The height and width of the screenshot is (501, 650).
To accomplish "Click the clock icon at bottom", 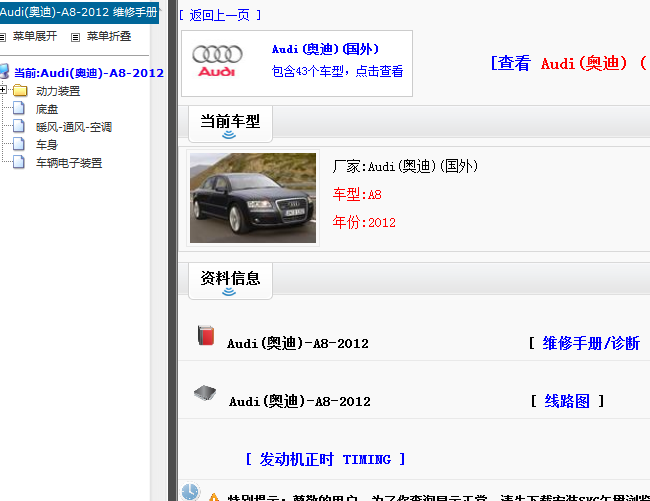I will (190, 491).
